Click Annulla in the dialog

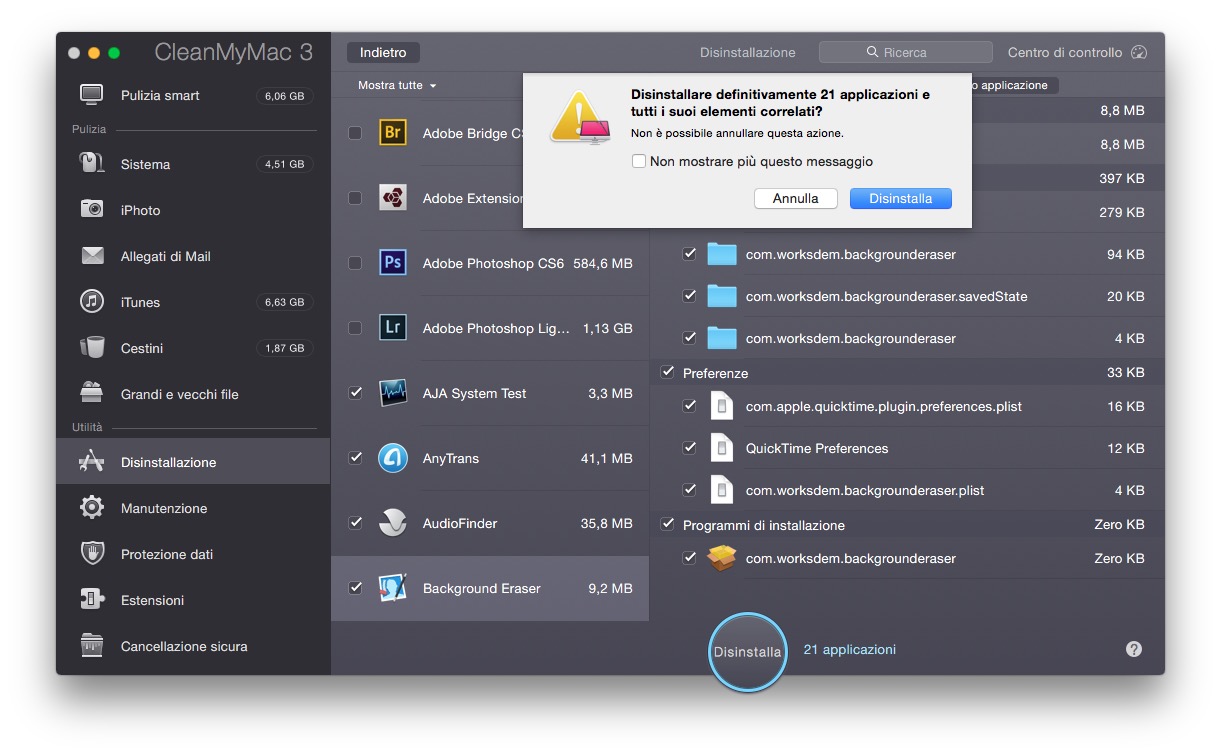(x=796, y=198)
